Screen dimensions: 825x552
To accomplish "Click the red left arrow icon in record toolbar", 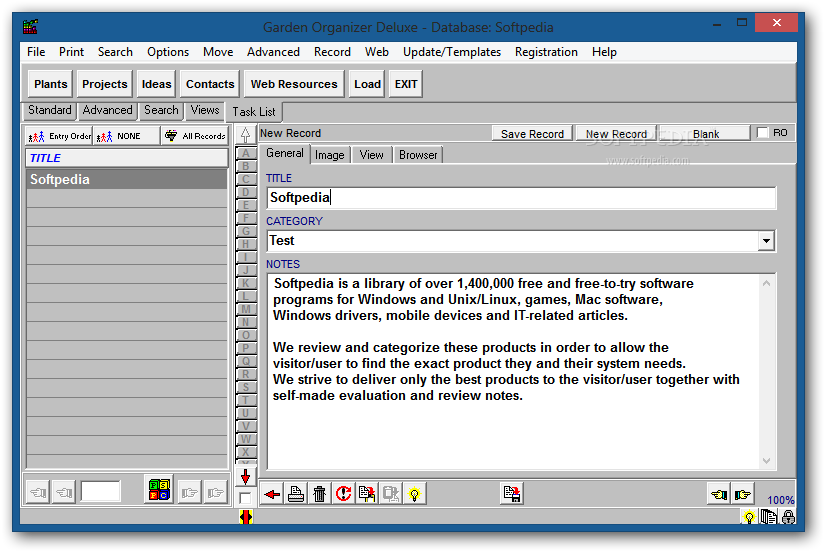I will [272, 494].
